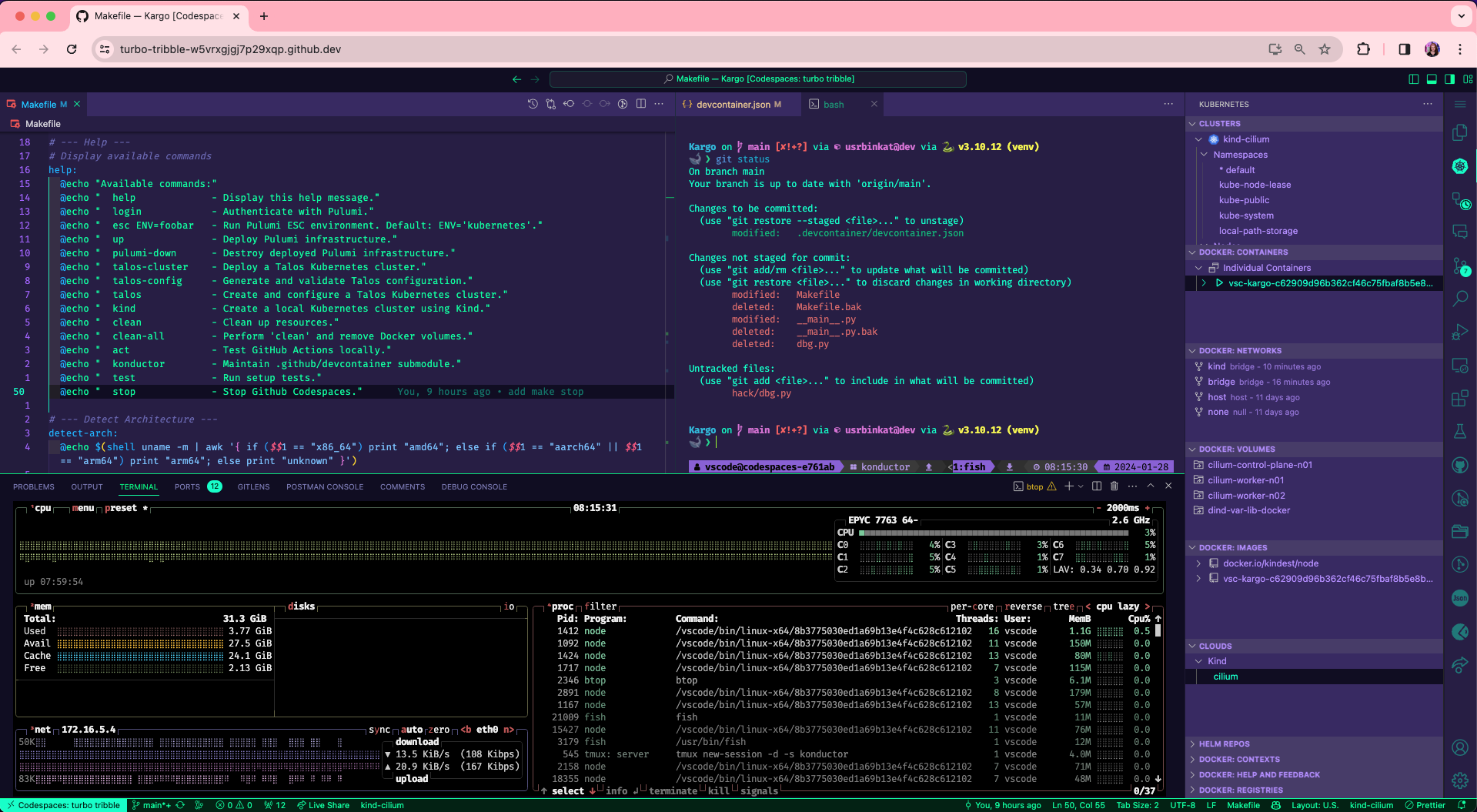Switch to the PROBLEMS panel tab
Image resolution: width=1477 pixels, height=812 pixels.
coord(34,486)
